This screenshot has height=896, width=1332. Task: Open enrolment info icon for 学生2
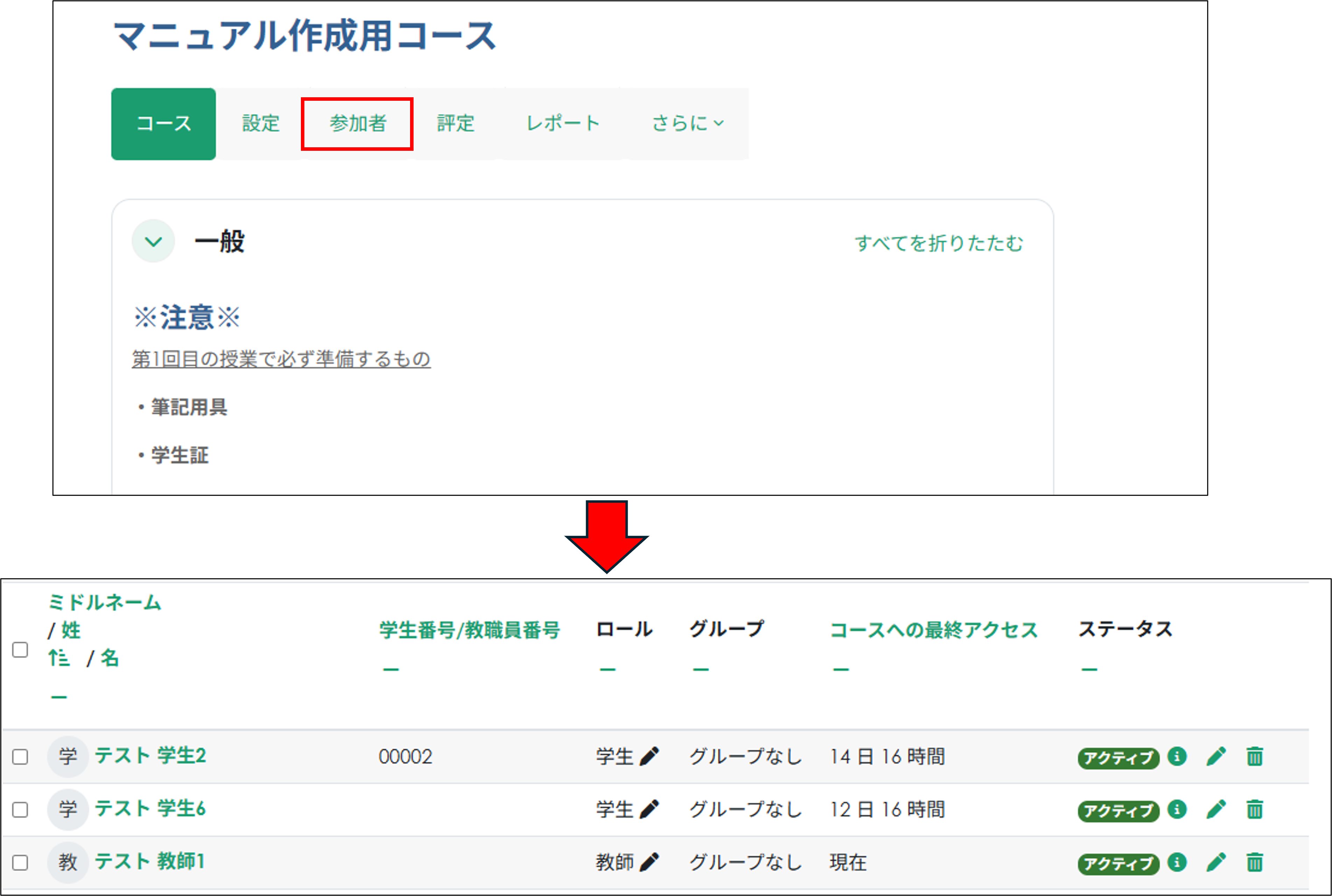[1177, 756]
